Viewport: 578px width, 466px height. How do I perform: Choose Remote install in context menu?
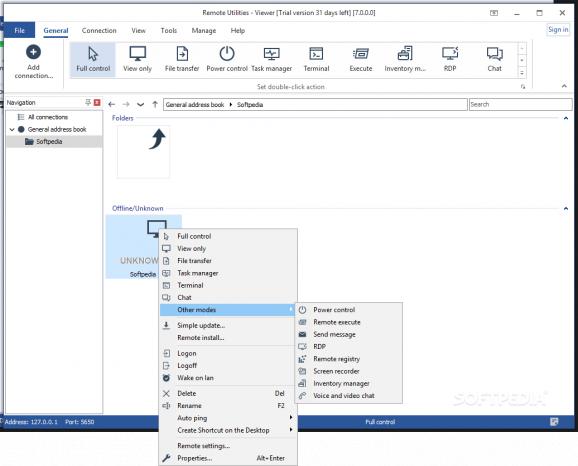[228, 338]
